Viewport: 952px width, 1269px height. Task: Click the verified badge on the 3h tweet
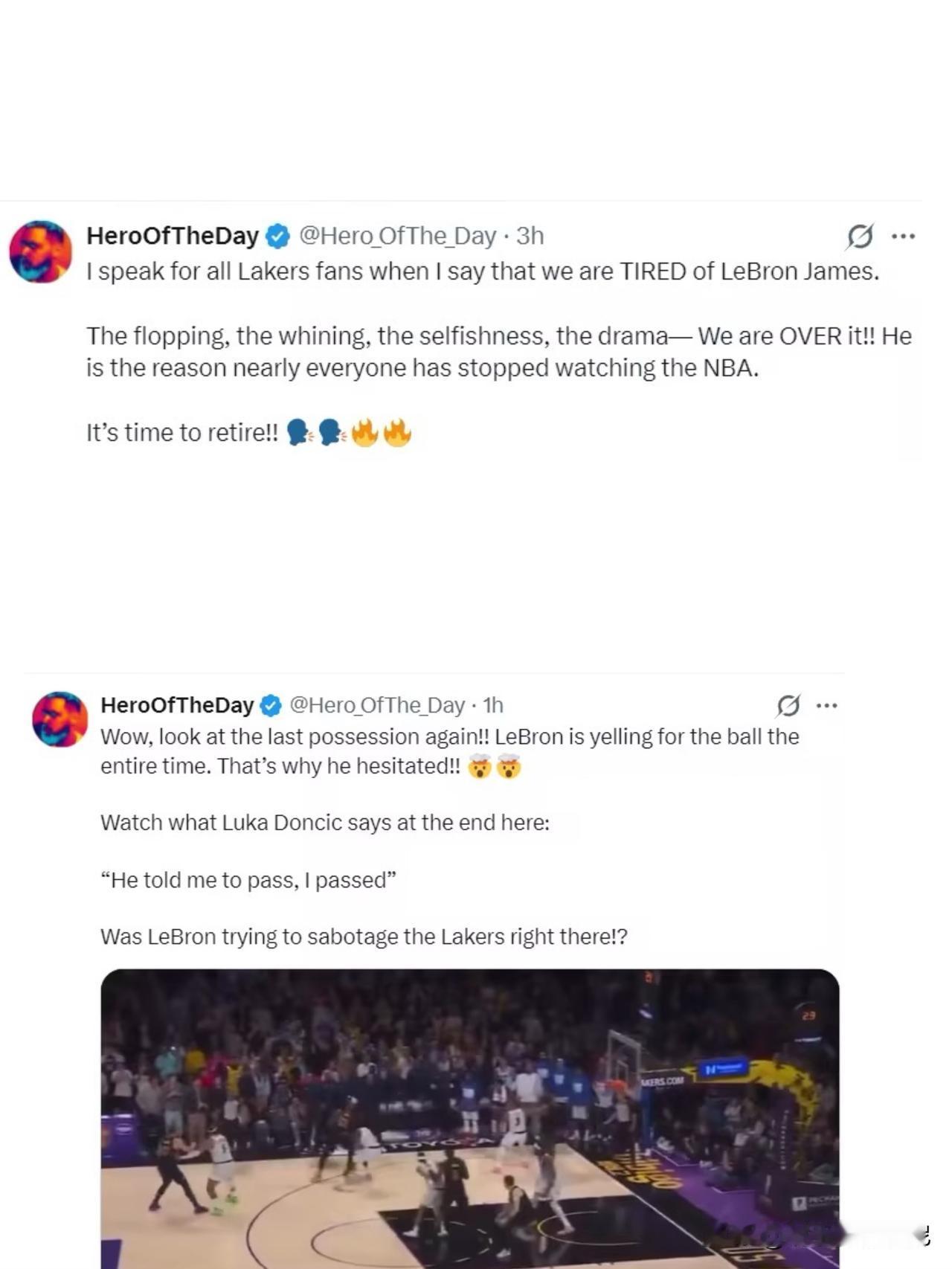coord(278,237)
